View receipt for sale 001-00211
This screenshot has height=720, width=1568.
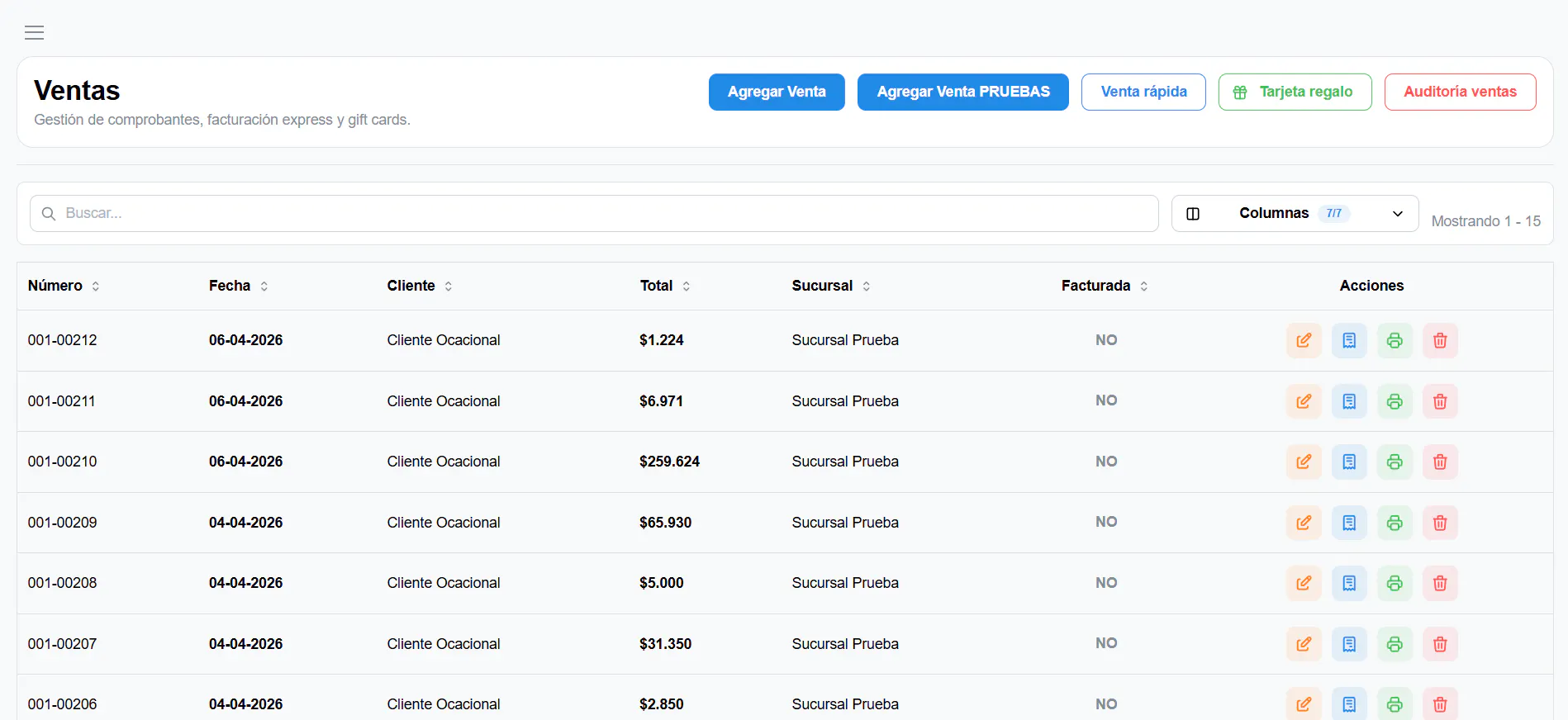[x=1349, y=401]
